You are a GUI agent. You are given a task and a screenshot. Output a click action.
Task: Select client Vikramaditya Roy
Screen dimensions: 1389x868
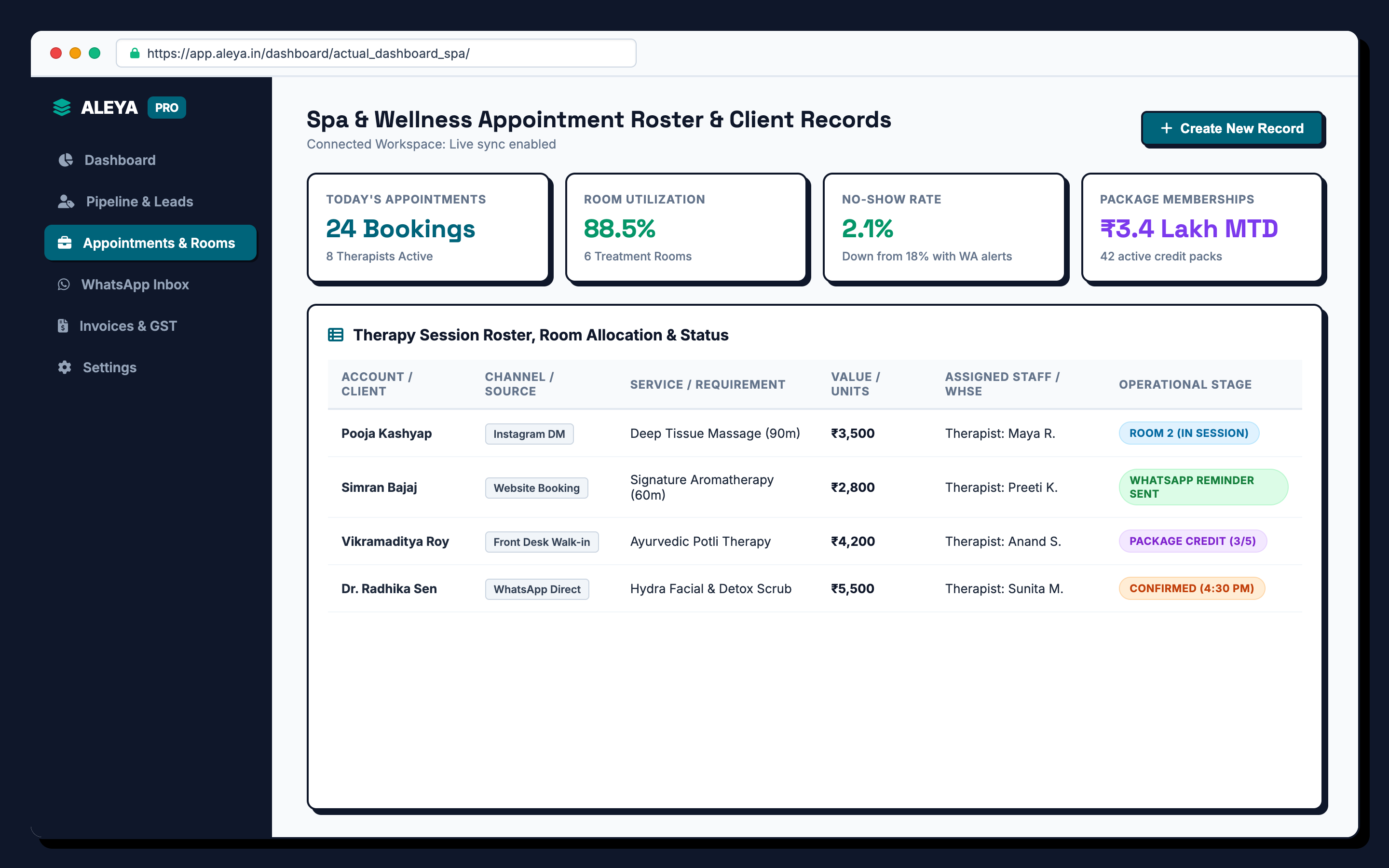click(x=395, y=542)
